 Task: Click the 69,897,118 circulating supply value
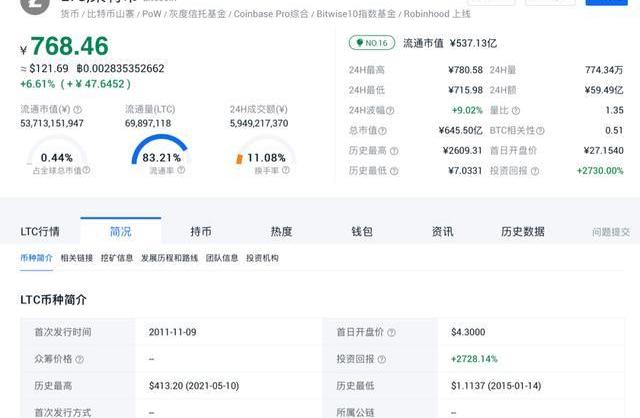click(148, 123)
